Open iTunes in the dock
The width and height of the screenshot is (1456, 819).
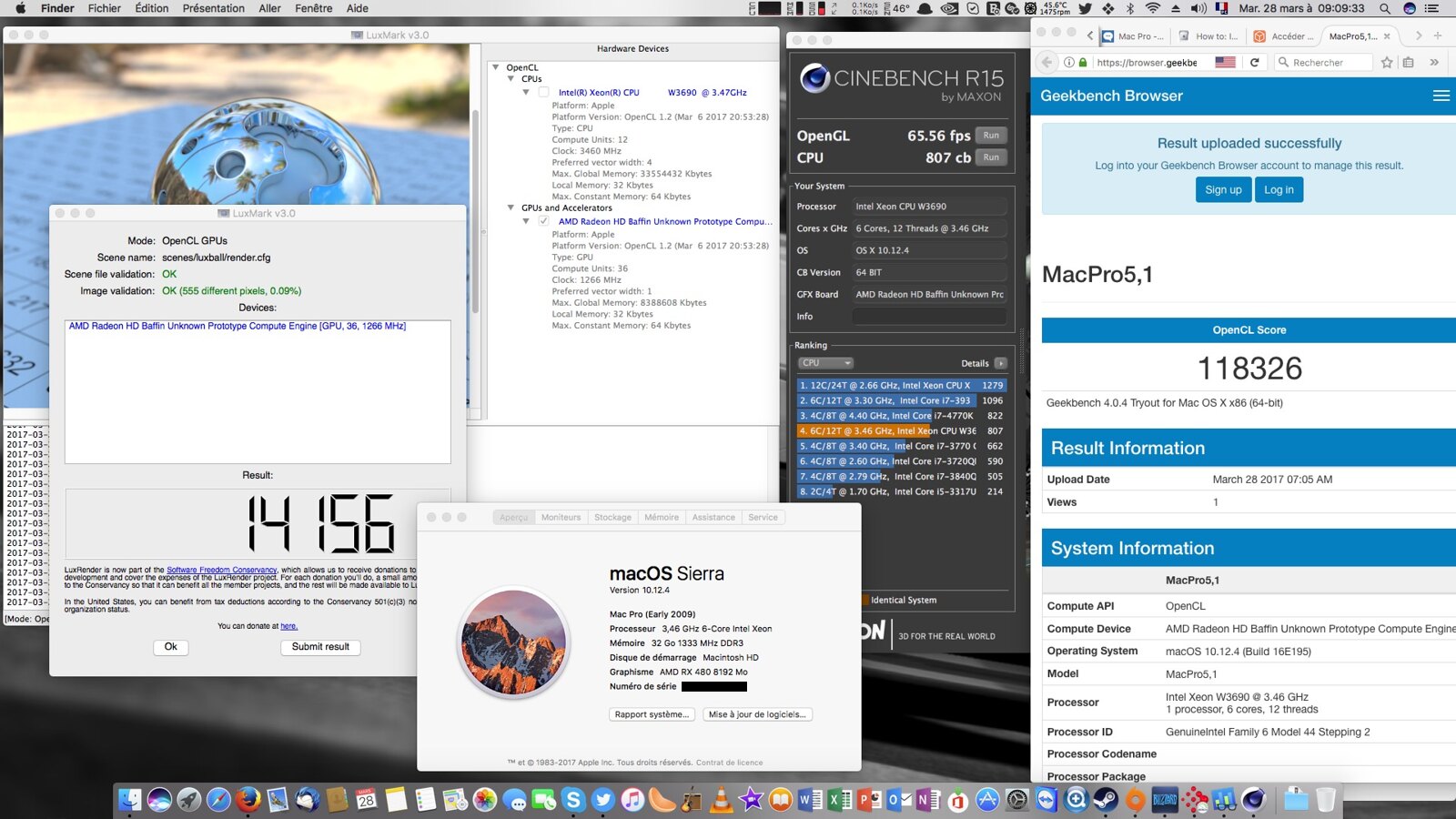pos(632,800)
